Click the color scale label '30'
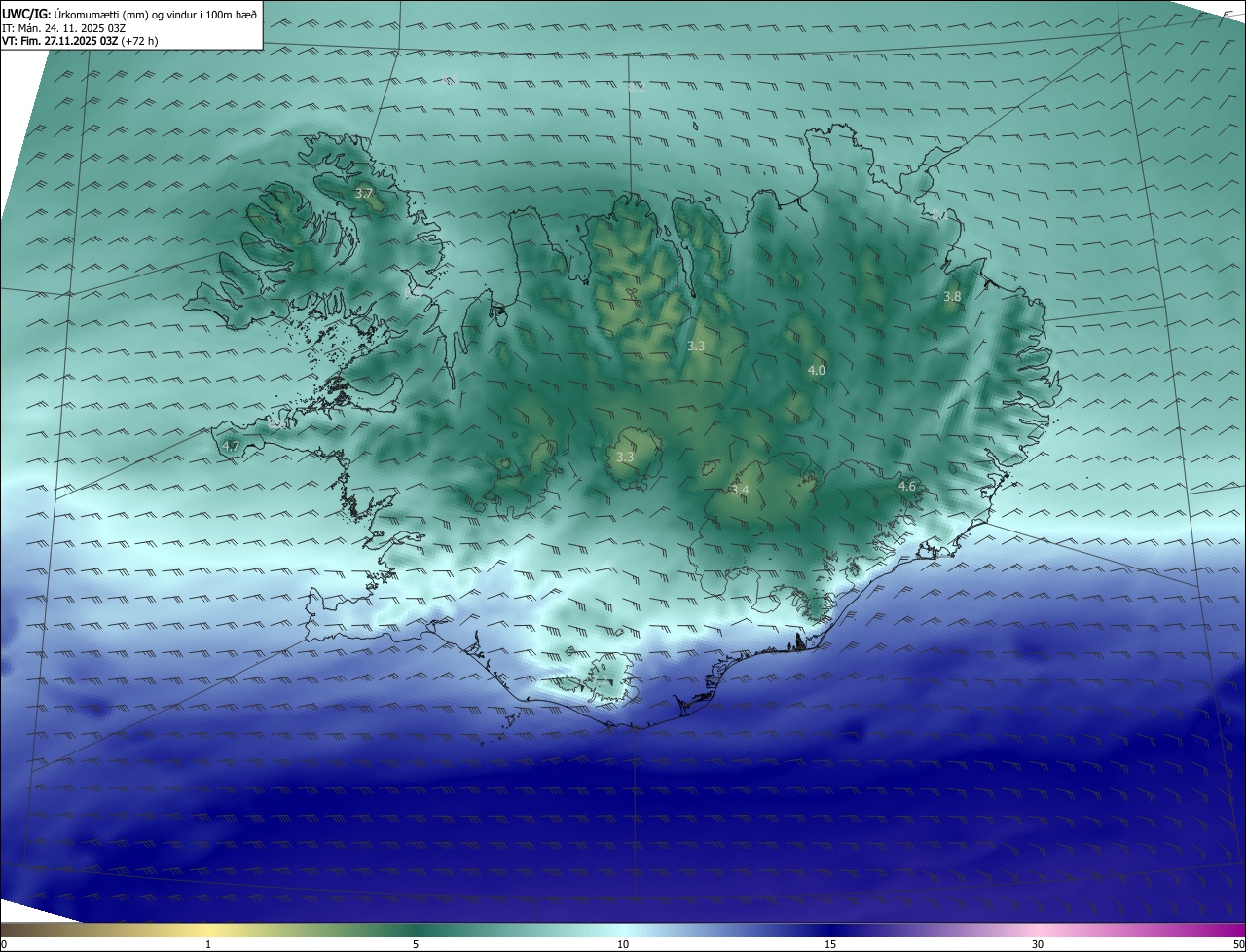 1038,944
